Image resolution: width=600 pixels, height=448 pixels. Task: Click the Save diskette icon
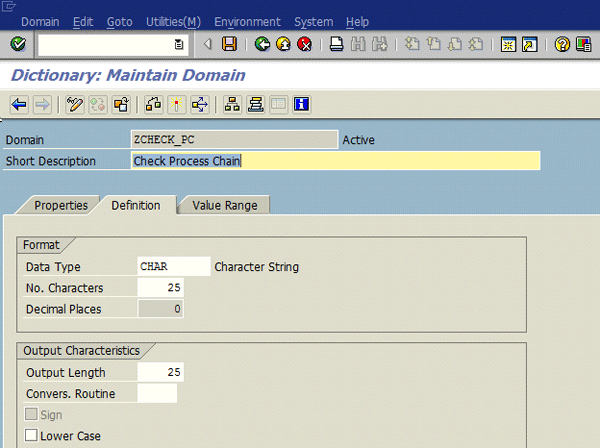[x=229, y=44]
